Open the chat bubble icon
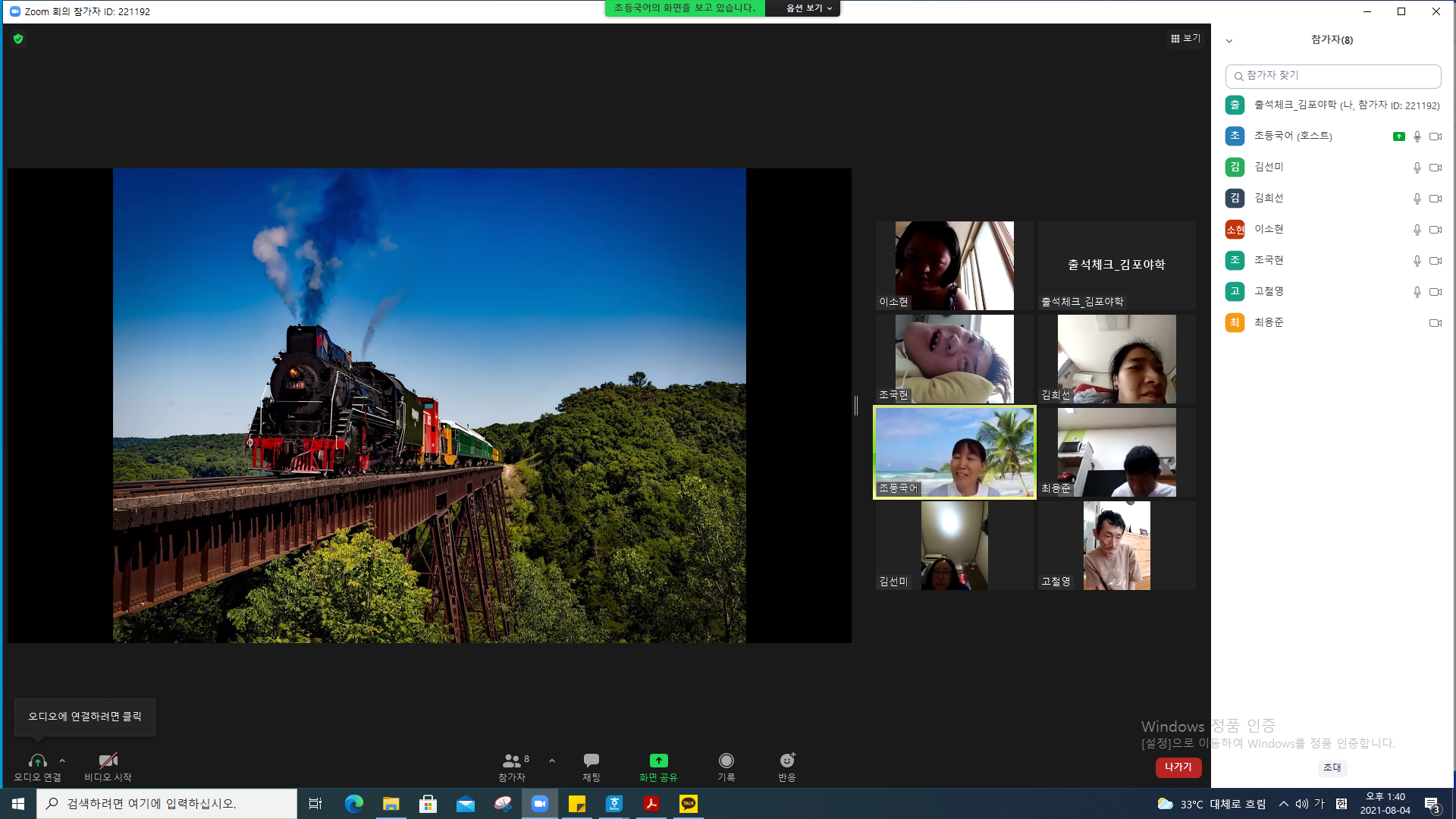 pyautogui.click(x=591, y=761)
